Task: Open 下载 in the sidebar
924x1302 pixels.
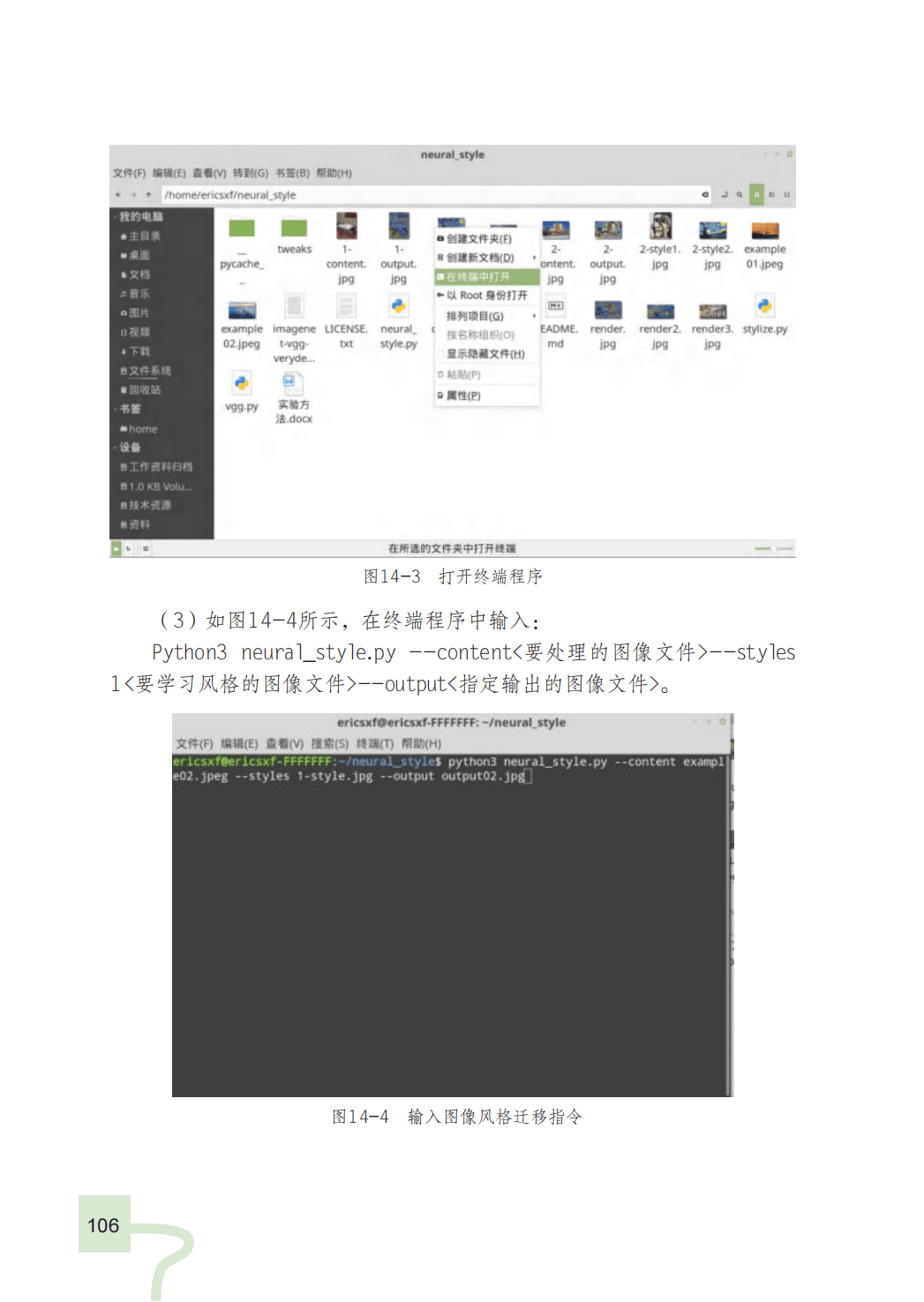Action: 139,351
